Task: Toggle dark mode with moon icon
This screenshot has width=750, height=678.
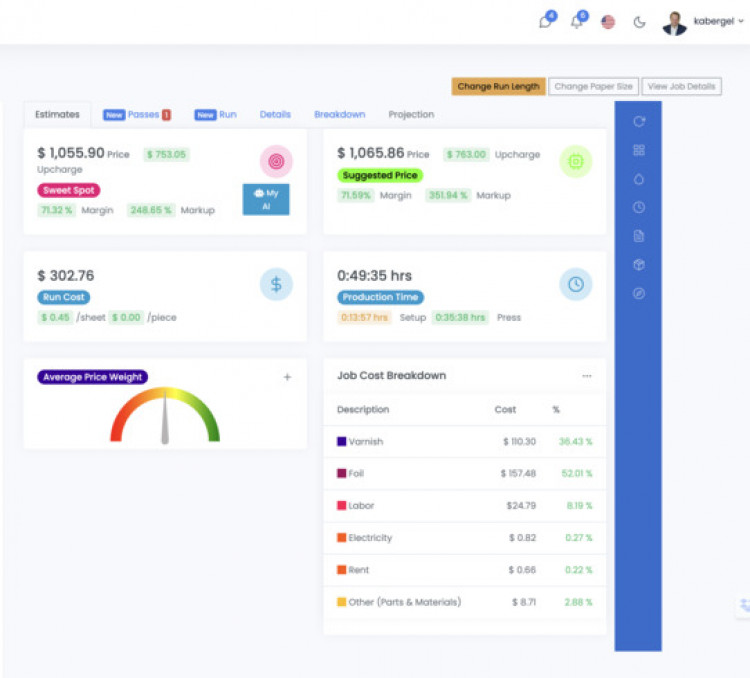Action: (640, 22)
